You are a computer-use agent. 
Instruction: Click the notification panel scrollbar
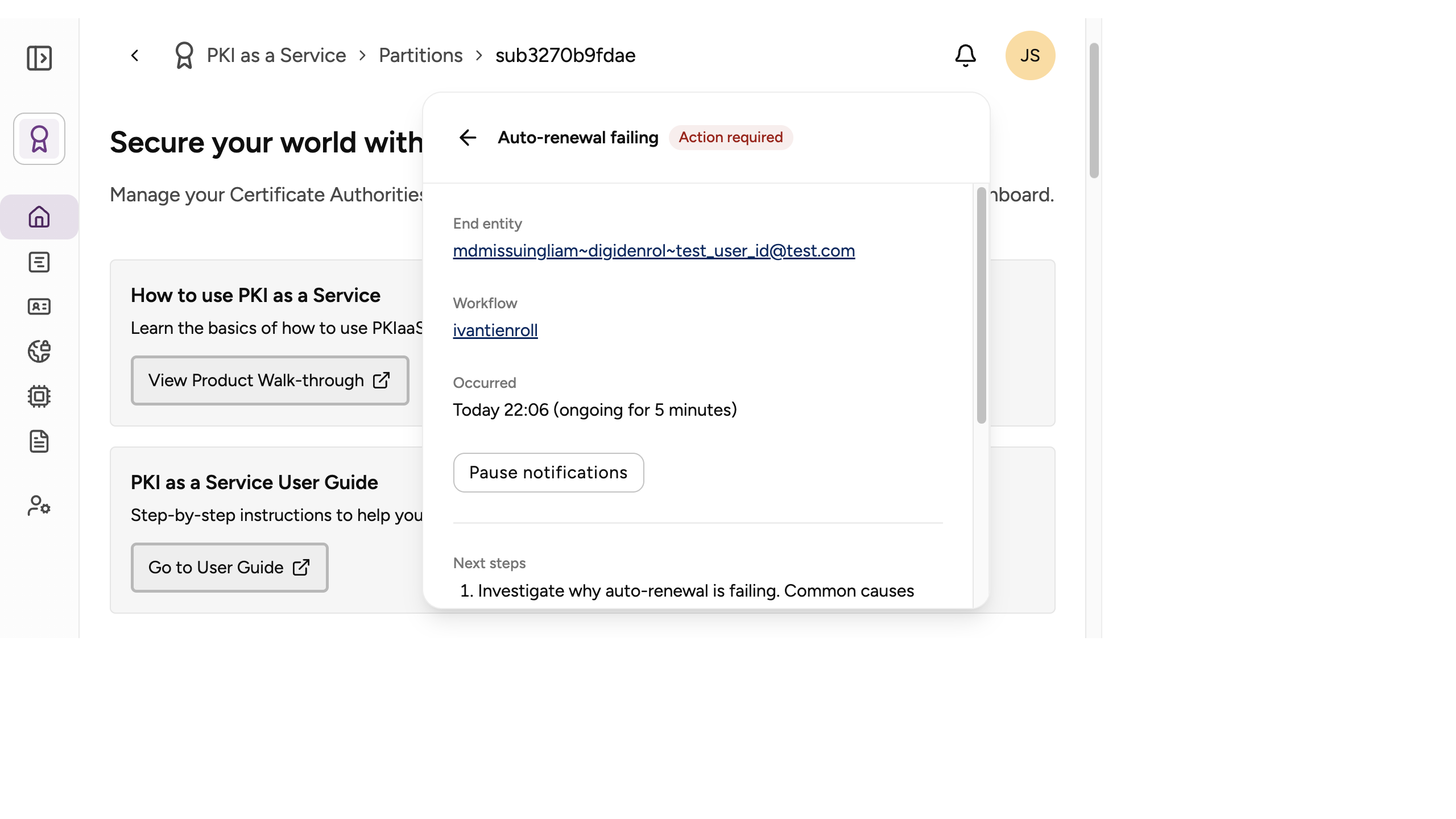tap(981, 305)
